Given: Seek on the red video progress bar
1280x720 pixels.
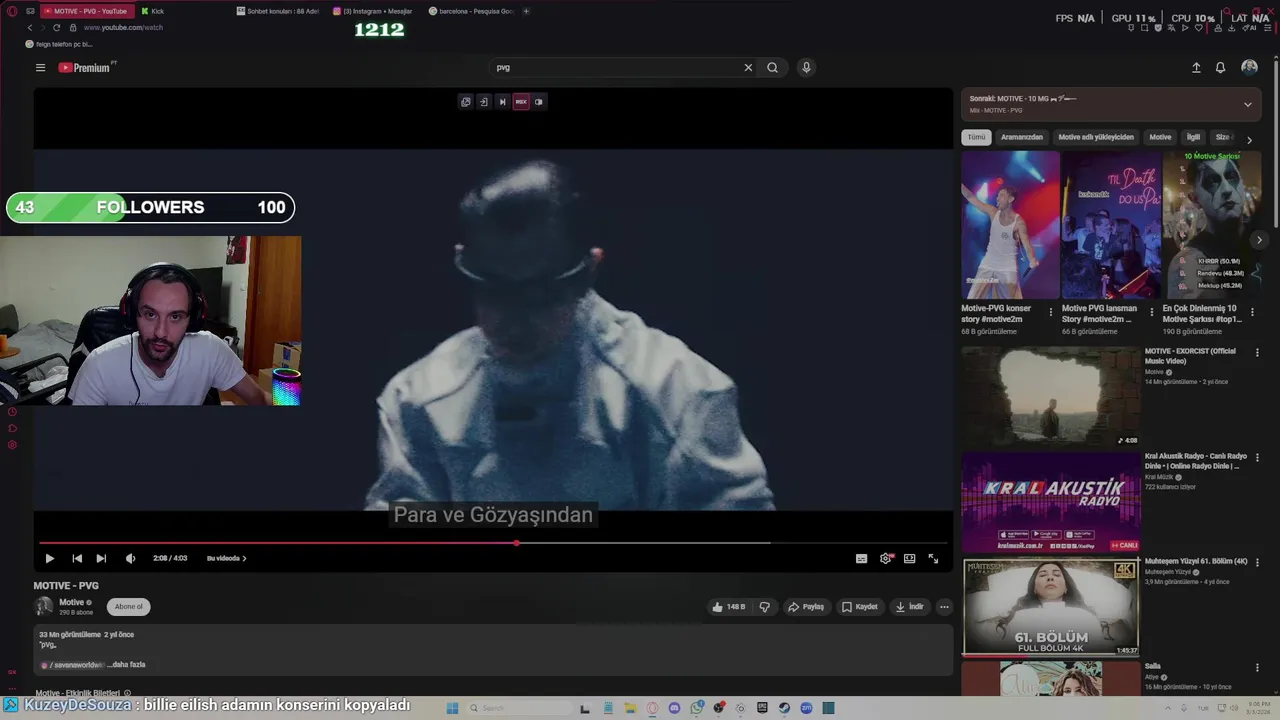Looking at the screenshot, I should pos(496,544).
